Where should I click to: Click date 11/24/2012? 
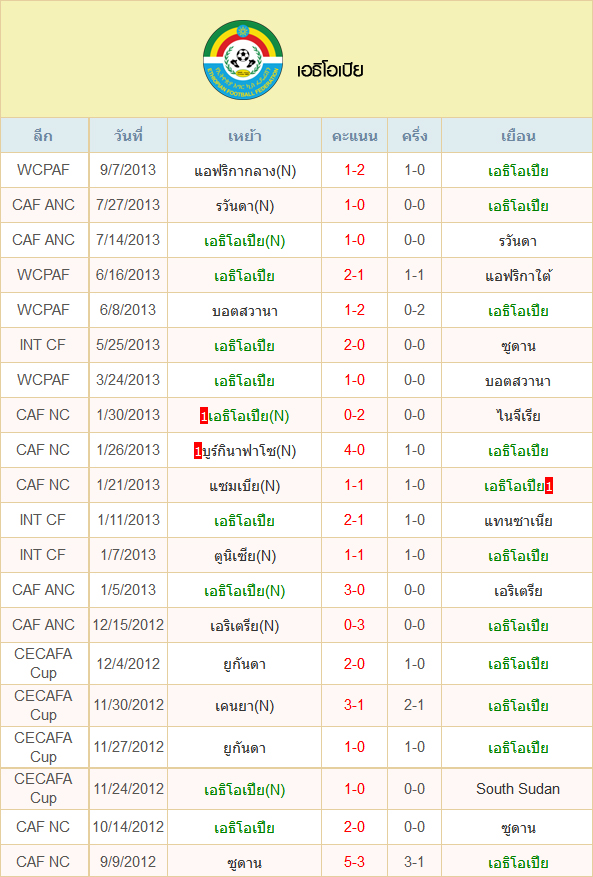point(128,790)
